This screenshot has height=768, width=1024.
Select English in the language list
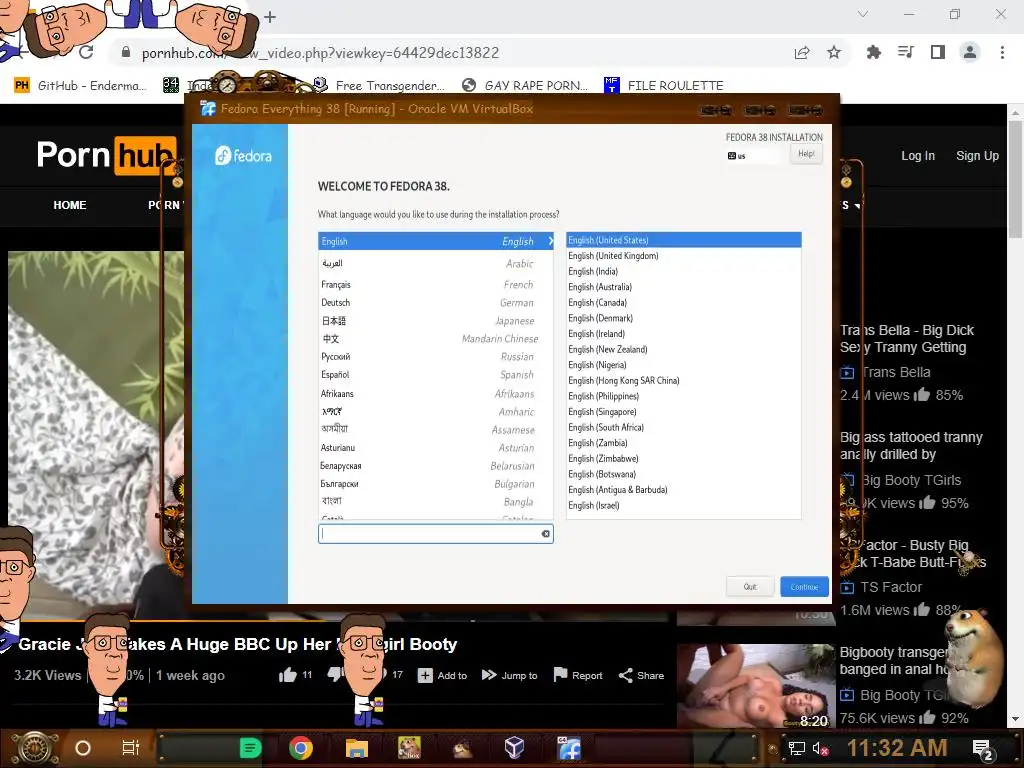pyautogui.click(x=436, y=241)
